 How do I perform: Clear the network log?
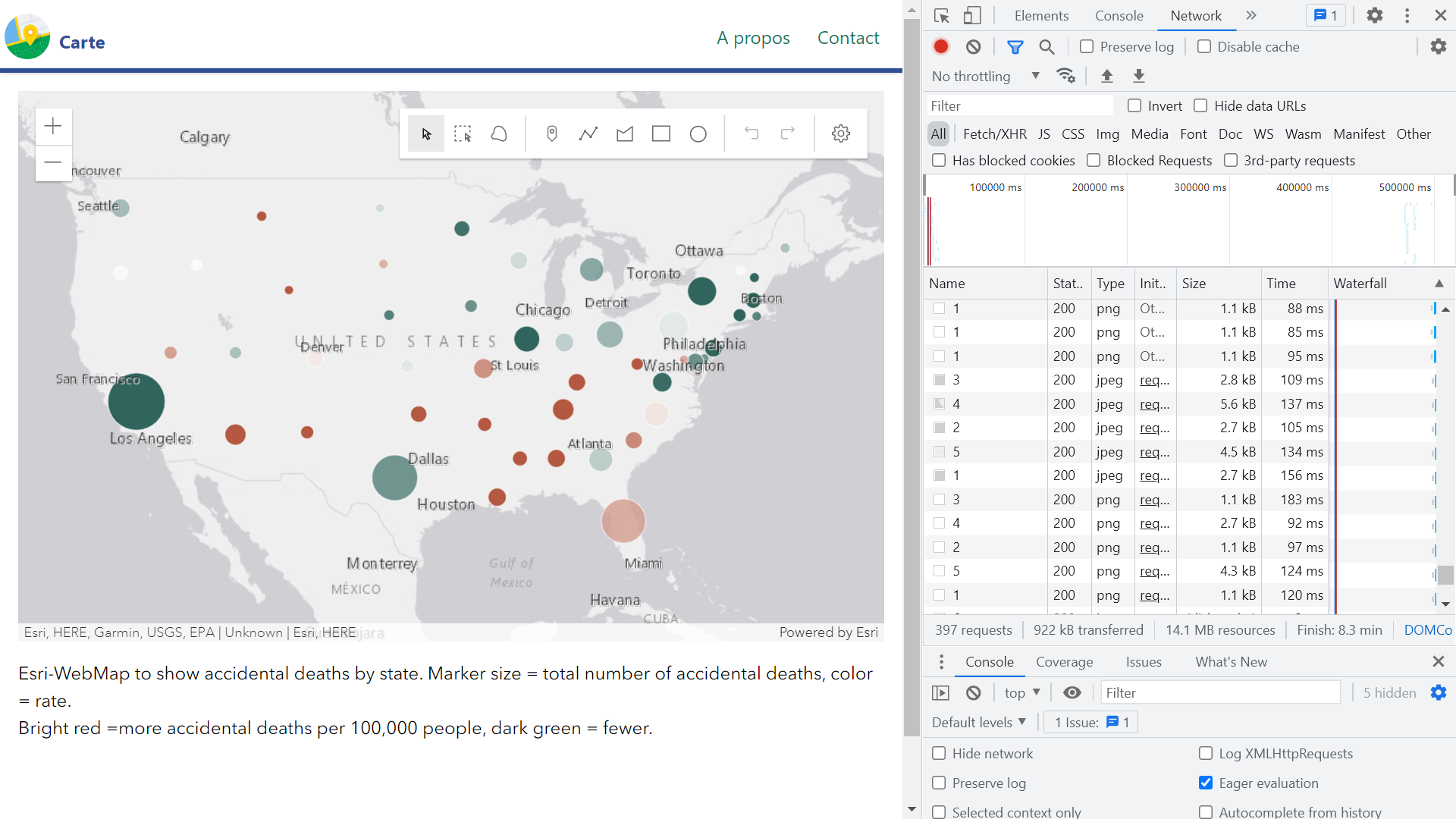point(974,47)
